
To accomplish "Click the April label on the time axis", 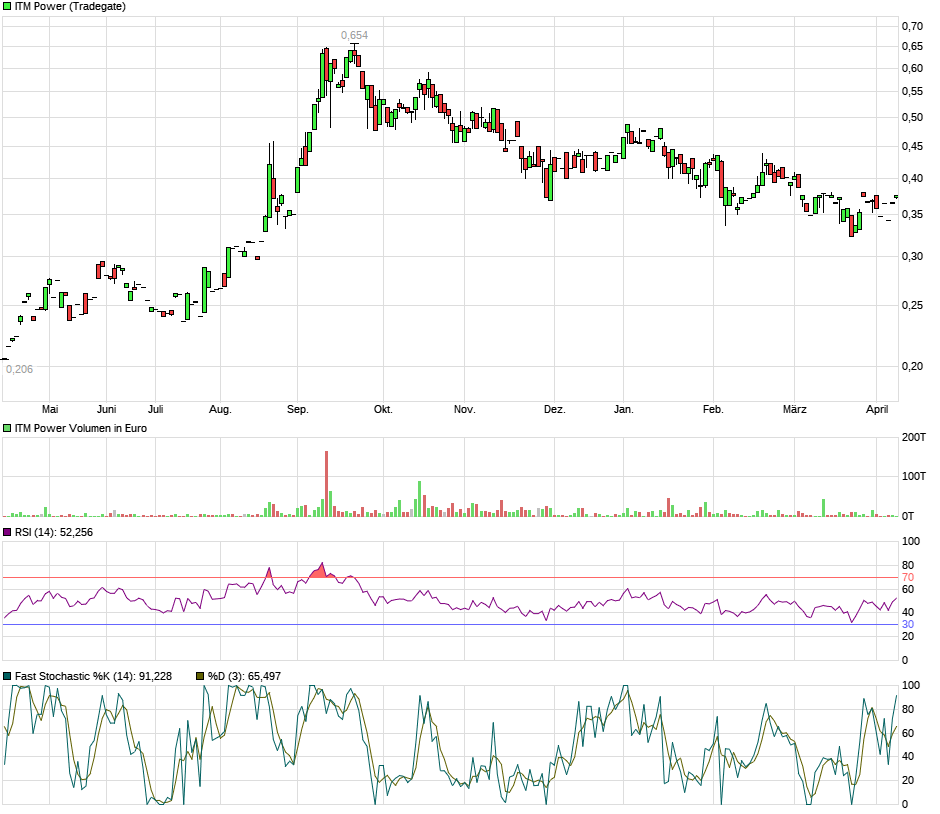I will tap(878, 409).
